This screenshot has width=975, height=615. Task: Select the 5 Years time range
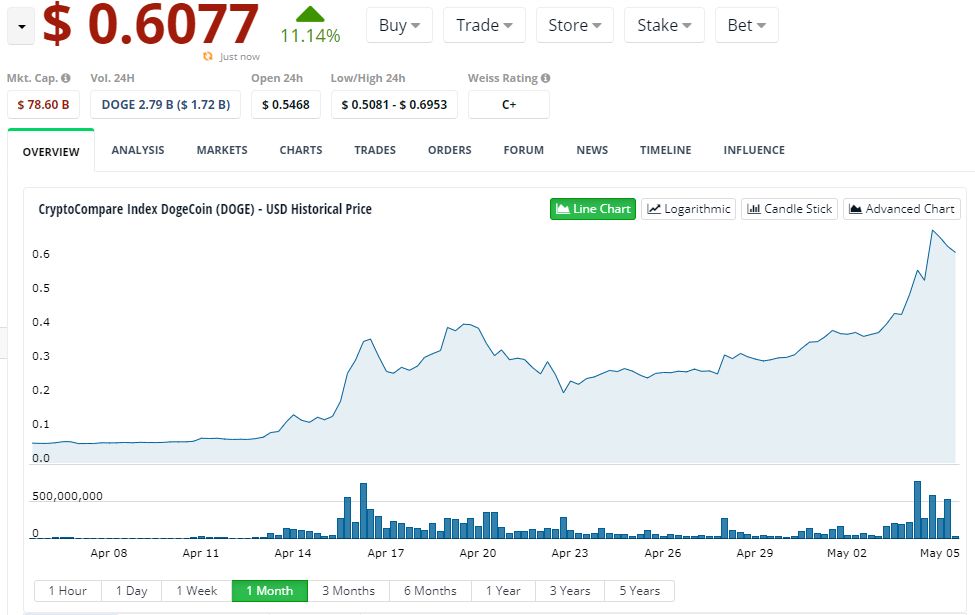(x=639, y=591)
